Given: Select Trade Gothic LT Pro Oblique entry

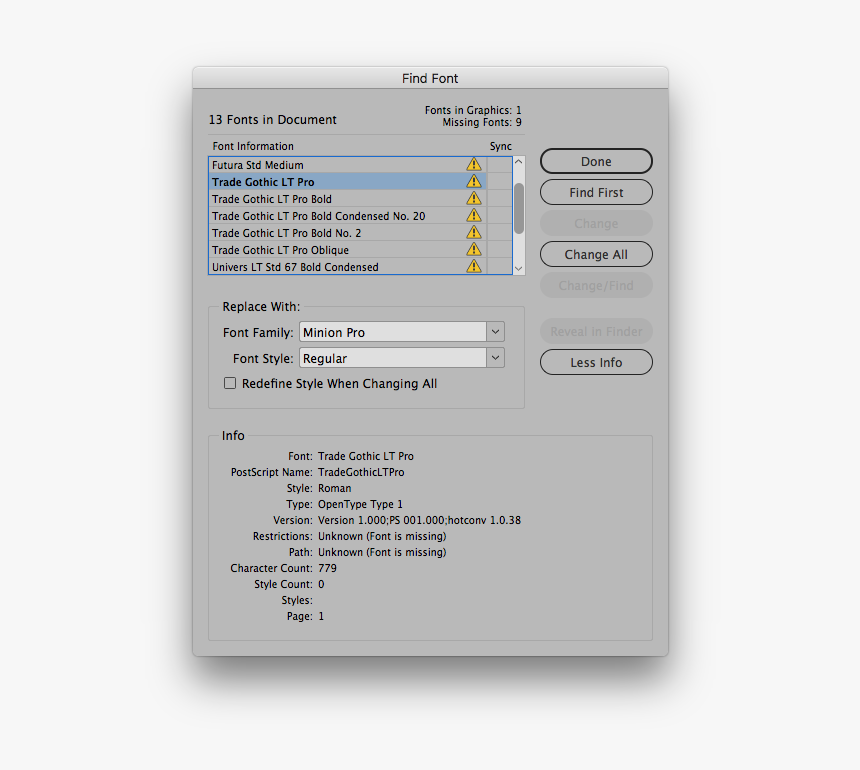Looking at the screenshot, I should click(348, 250).
